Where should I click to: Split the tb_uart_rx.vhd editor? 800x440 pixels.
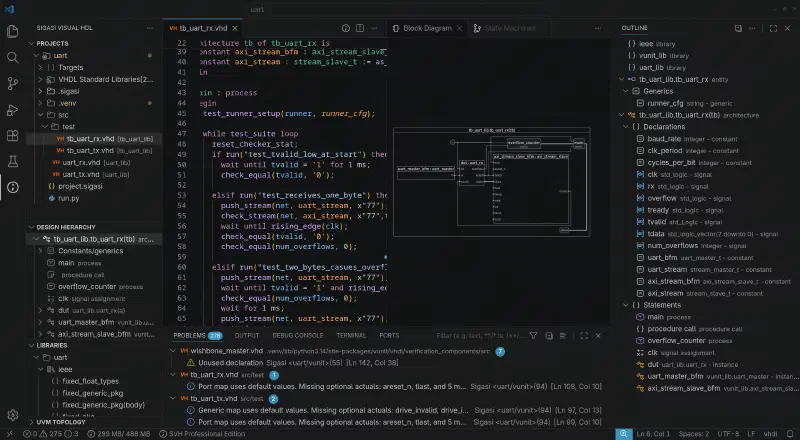[360, 28]
